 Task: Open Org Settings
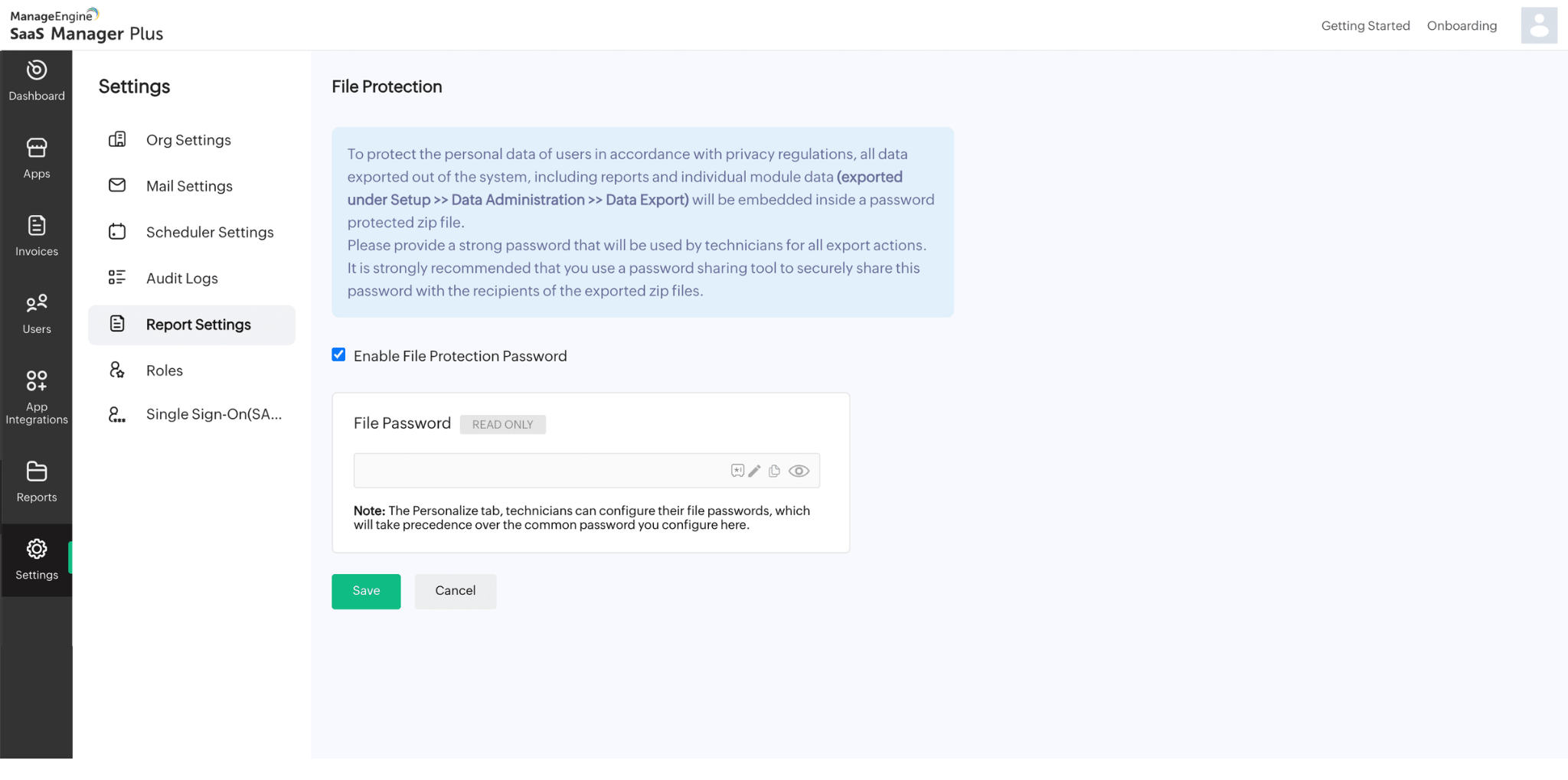point(188,140)
